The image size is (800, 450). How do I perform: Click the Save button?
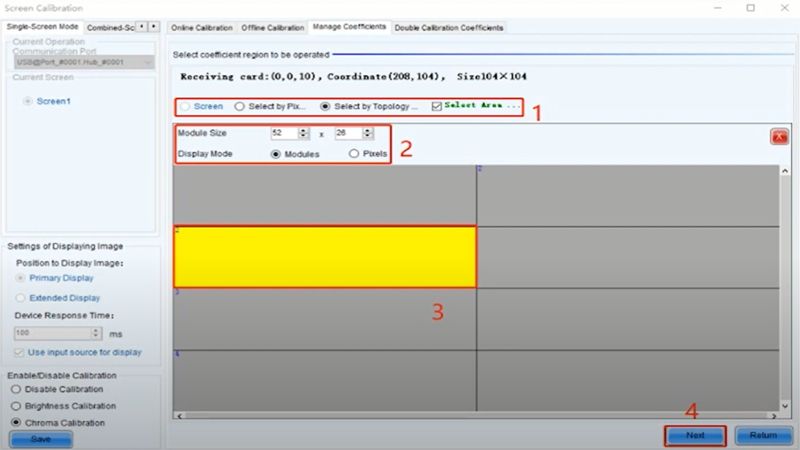pos(41,439)
